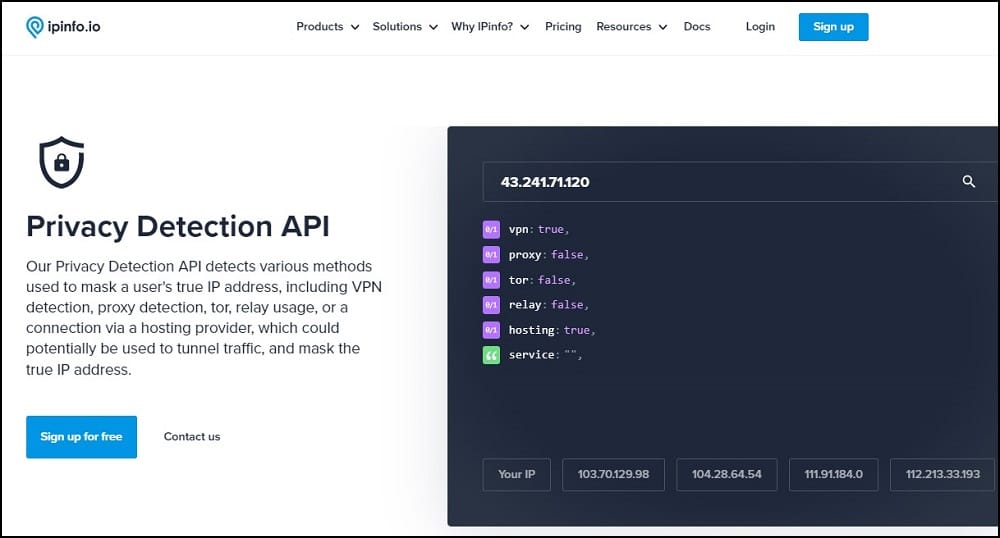Click the ipinfo.io logo
The image size is (1000, 538).
[62, 27]
